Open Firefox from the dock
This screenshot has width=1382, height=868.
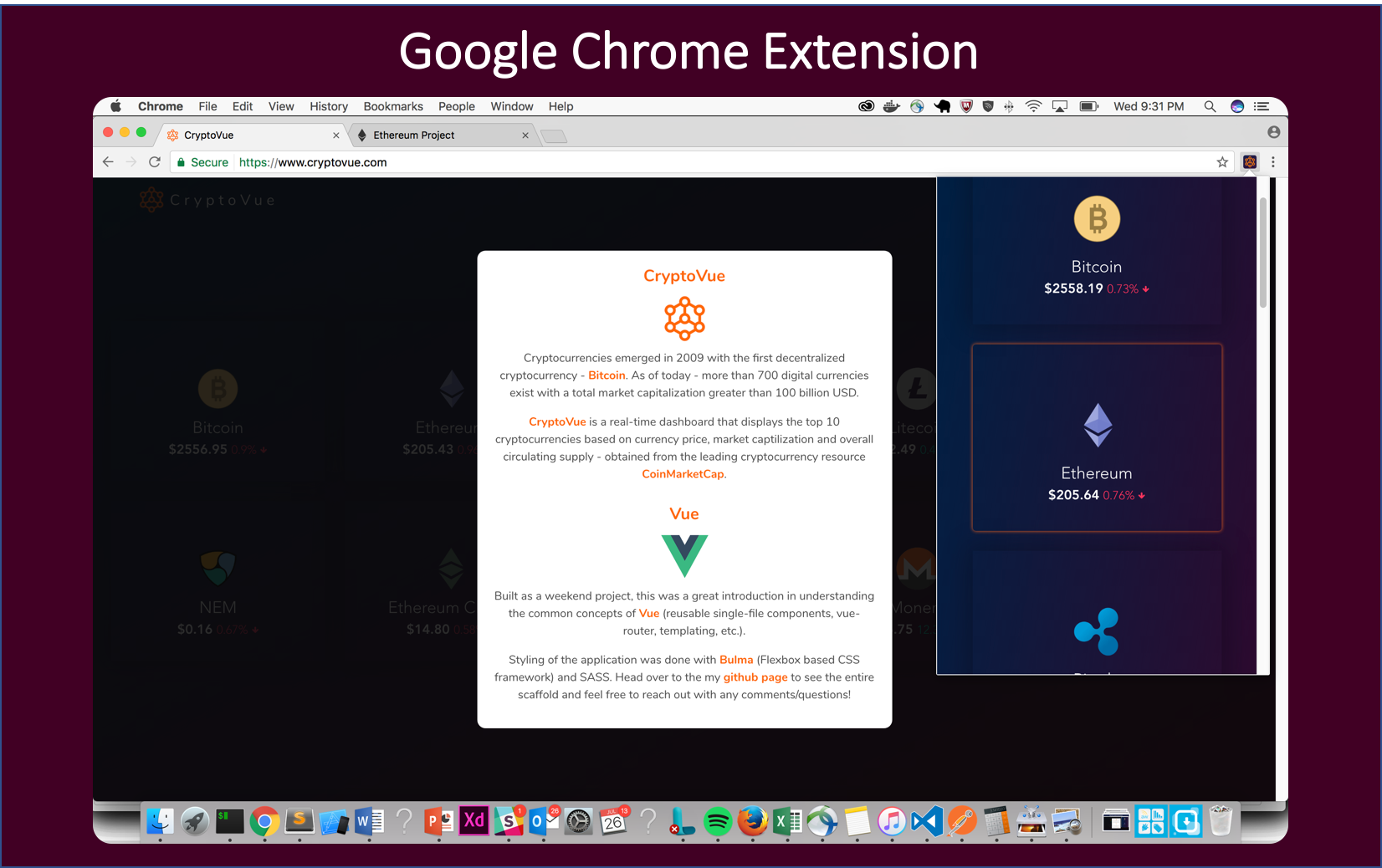(x=753, y=822)
